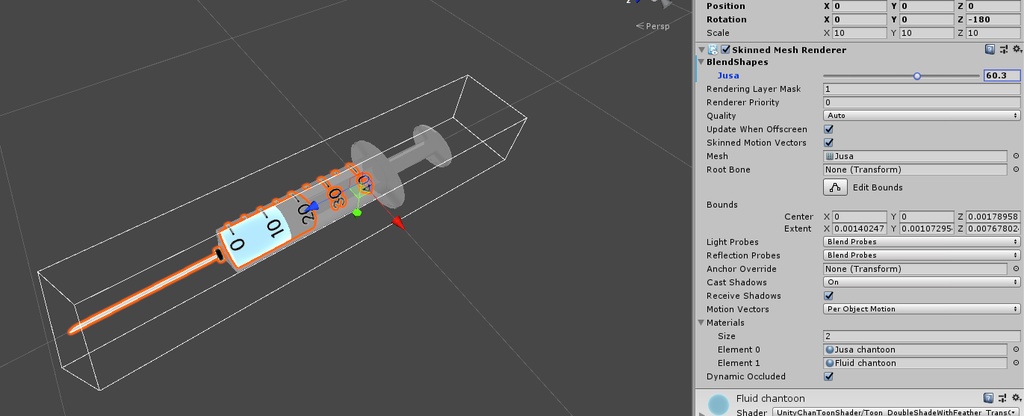1024x416 pixels.
Task: Click Root Bone object picker circle
Action: tap(1016, 170)
